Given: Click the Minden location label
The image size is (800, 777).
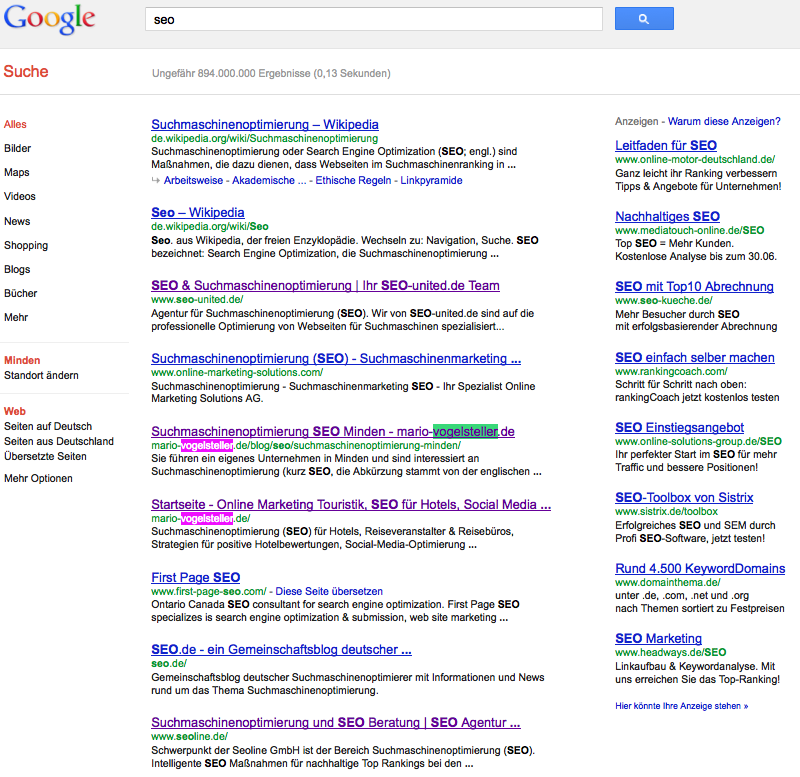Looking at the screenshot, I should click(22, 360).
